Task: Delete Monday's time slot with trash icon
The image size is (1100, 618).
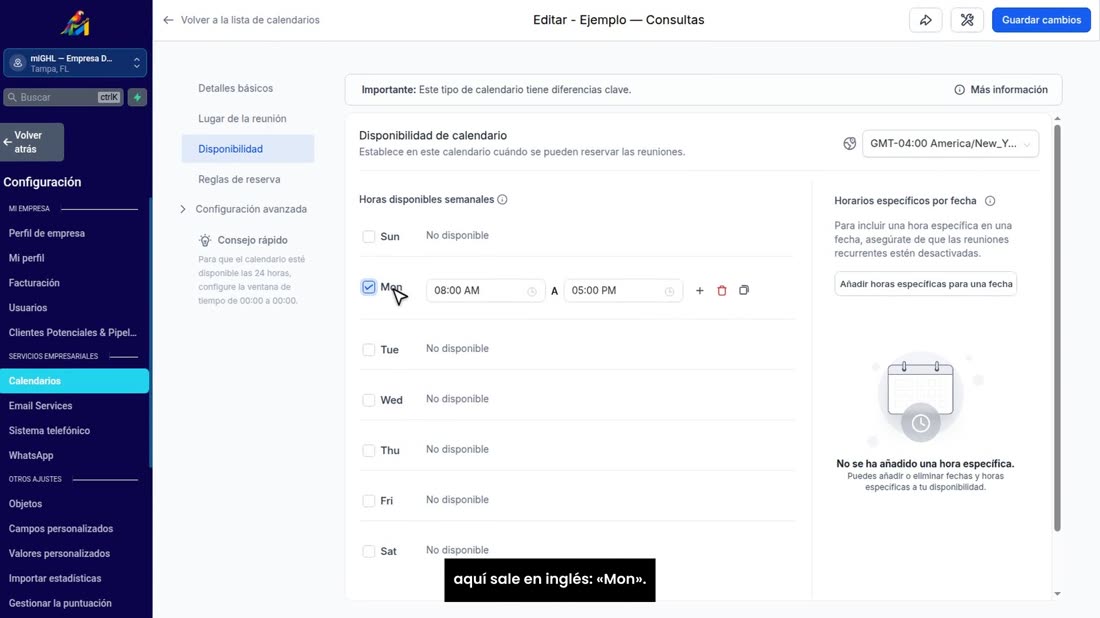Action: click(722, 290)
